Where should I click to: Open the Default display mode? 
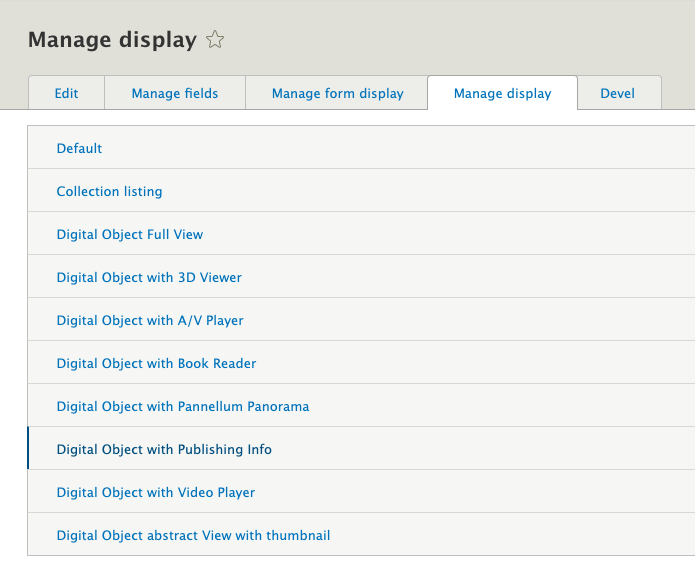[80, 148]
